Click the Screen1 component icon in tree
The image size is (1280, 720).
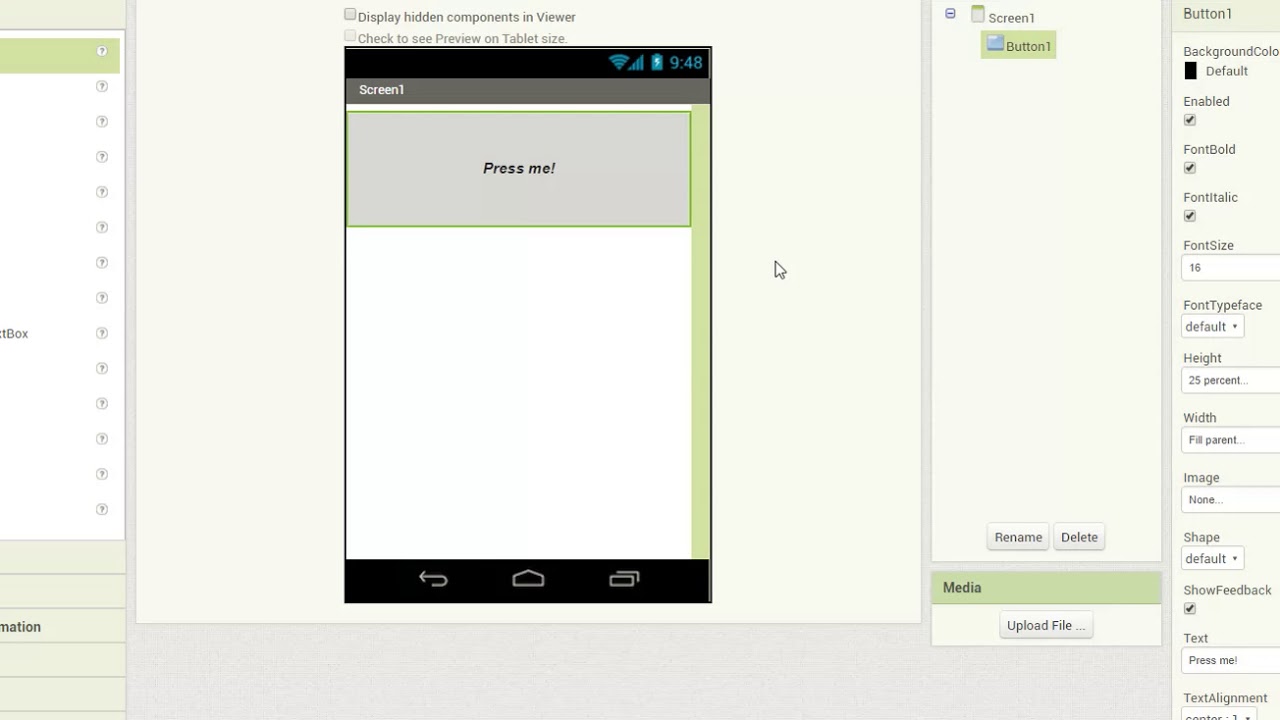click(x=978, y=15)
